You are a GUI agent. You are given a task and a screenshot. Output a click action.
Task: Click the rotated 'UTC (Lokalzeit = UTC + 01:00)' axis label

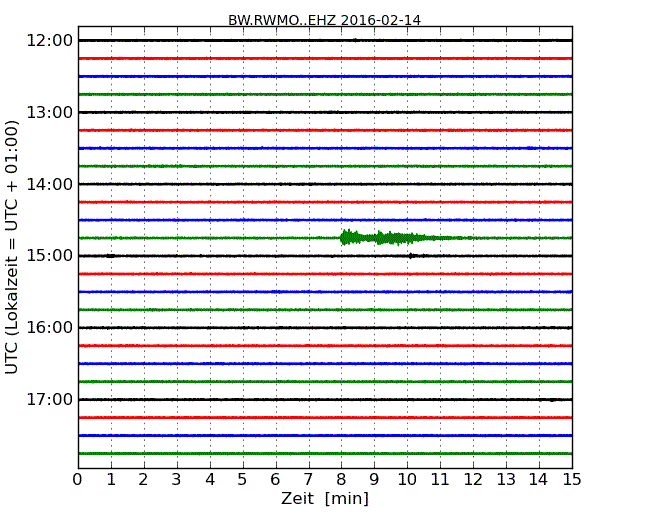tap(12, 247)
